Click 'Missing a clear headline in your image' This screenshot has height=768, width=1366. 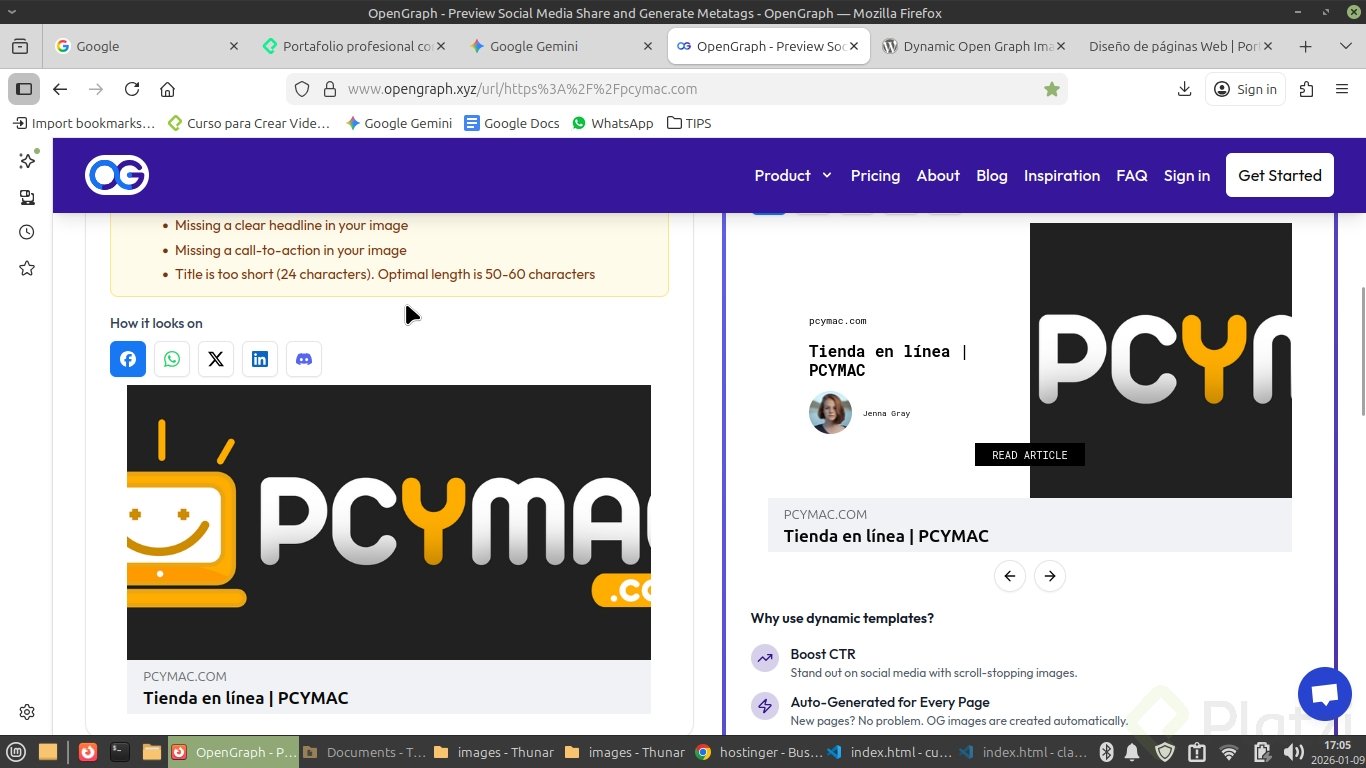(x=291, y=225)
